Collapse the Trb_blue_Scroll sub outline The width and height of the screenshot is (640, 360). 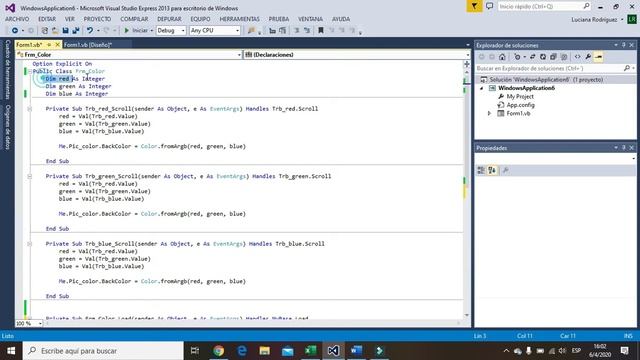point(29,244)
